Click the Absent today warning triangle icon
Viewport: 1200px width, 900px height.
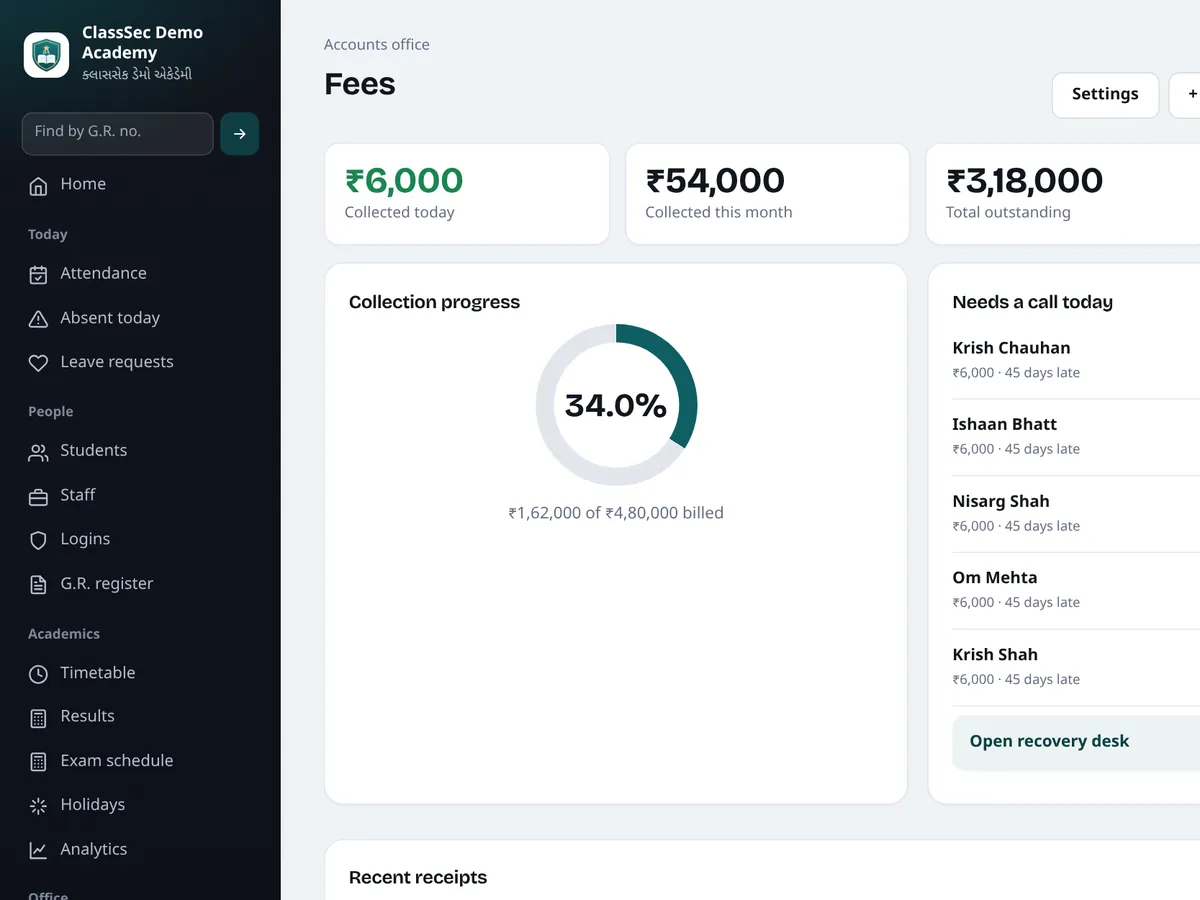38,319
